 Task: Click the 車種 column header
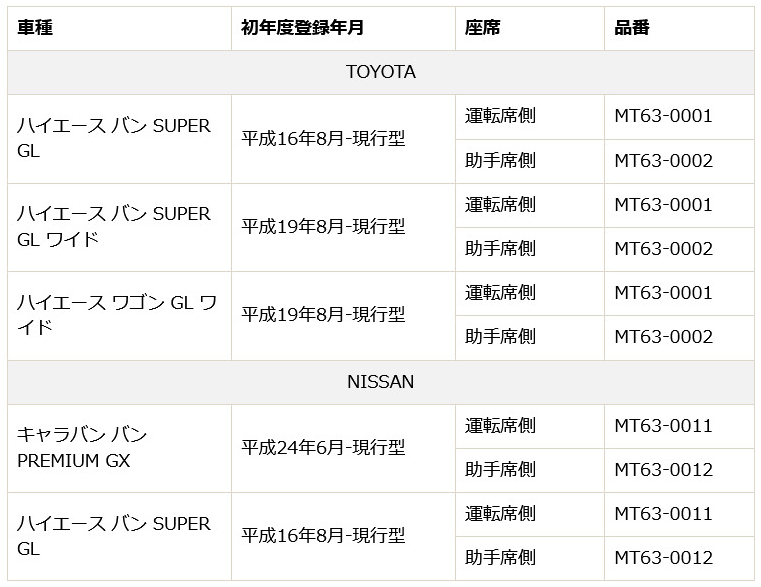point(36,28)
